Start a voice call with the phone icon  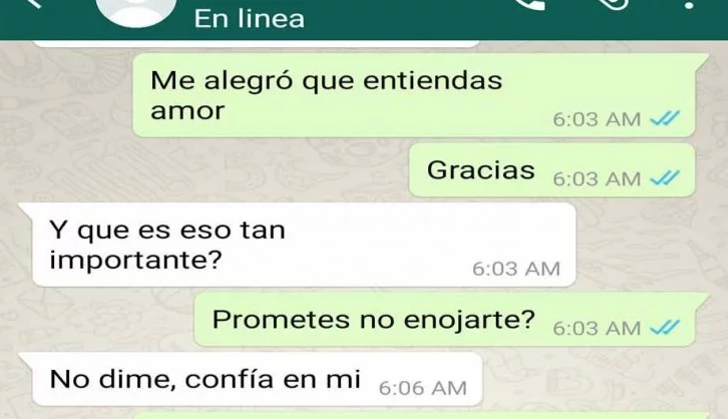(529, 5)
